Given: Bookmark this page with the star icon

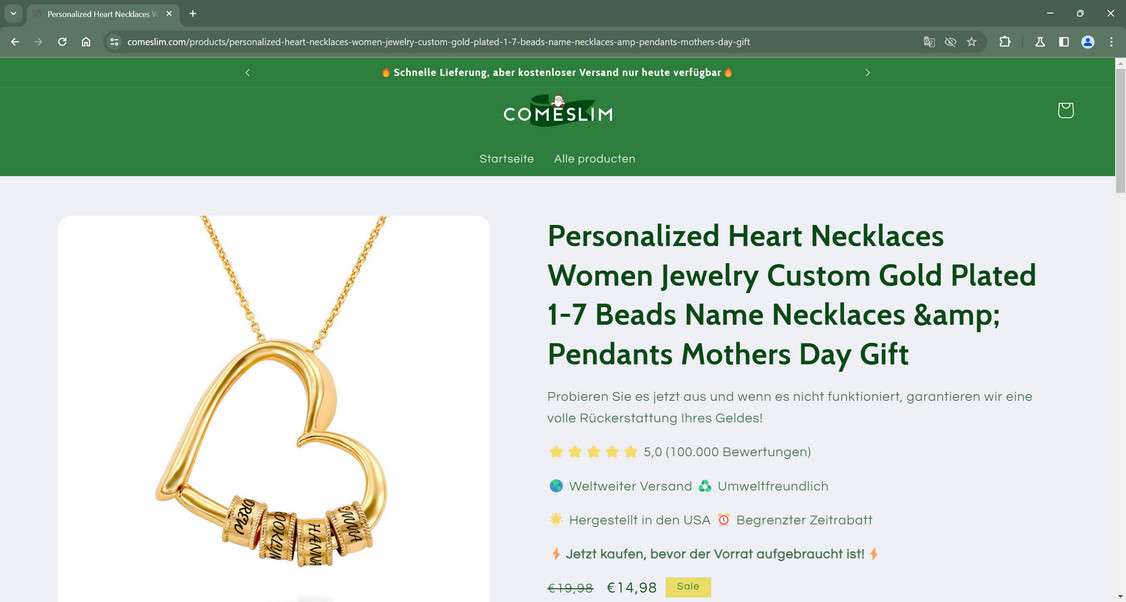Looking at the screenshot, I should click(x=971, y=42).
